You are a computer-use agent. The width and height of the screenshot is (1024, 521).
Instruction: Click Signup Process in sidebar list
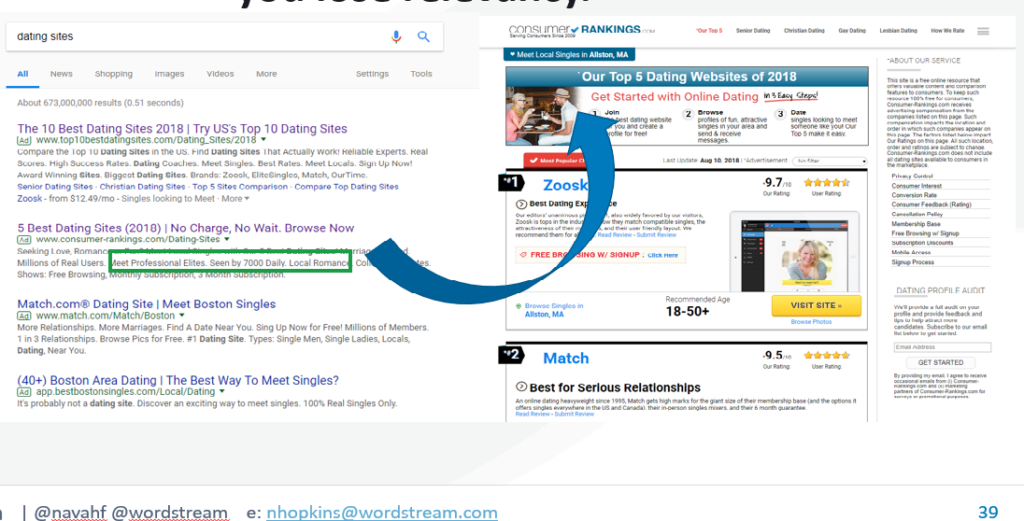click(912, 262)
